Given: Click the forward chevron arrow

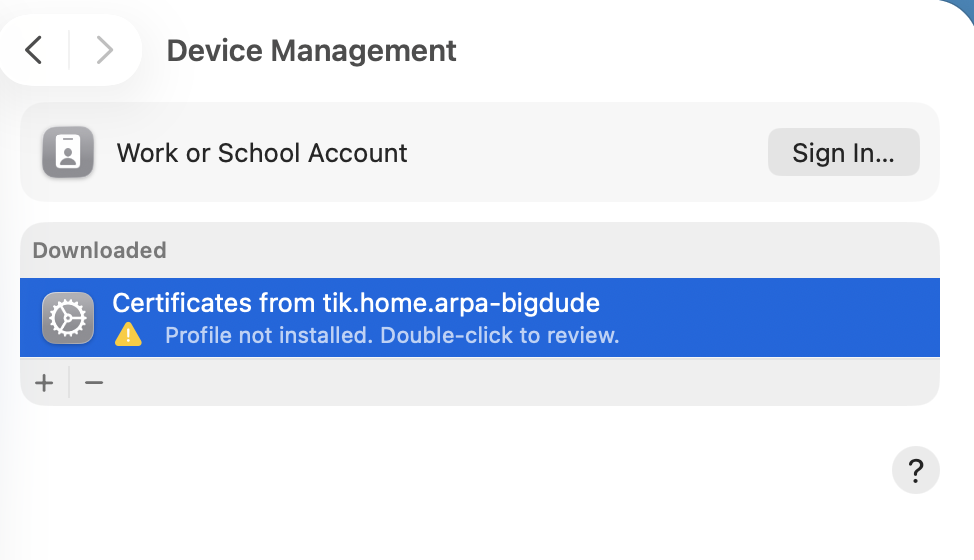Looking at the screenshot, I should tap(104, 50).
